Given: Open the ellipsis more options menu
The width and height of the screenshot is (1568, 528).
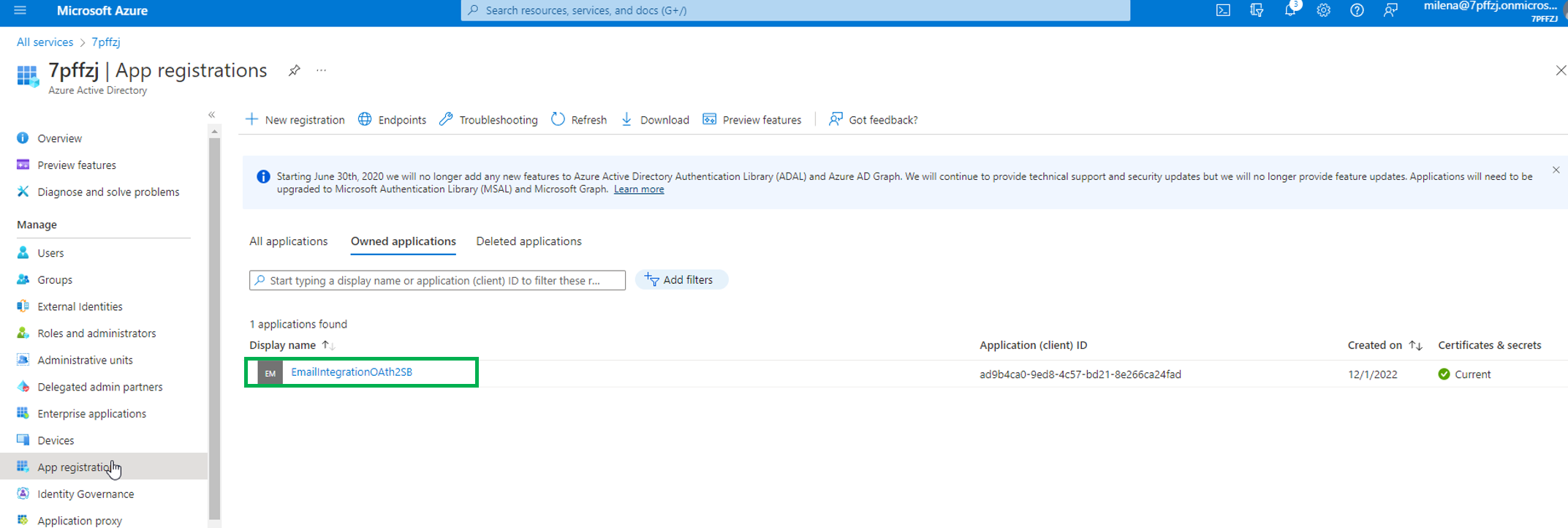Looking at the screenshot, I should coord(321,70).
